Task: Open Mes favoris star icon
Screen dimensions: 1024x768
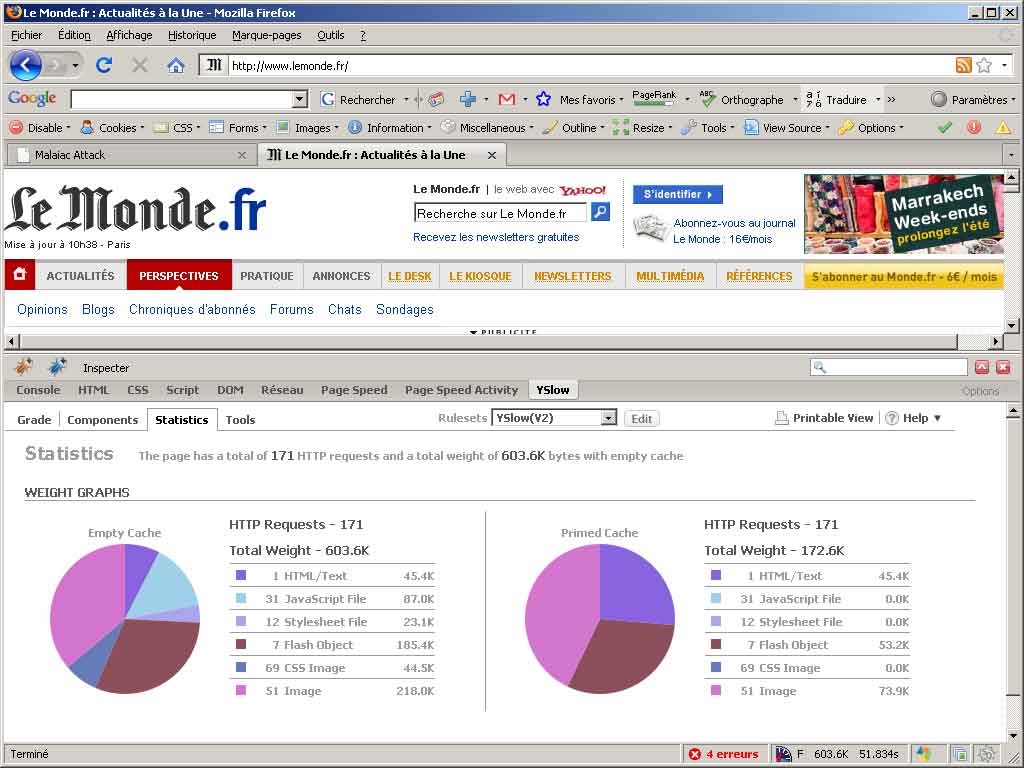Action: pos(543,99)
